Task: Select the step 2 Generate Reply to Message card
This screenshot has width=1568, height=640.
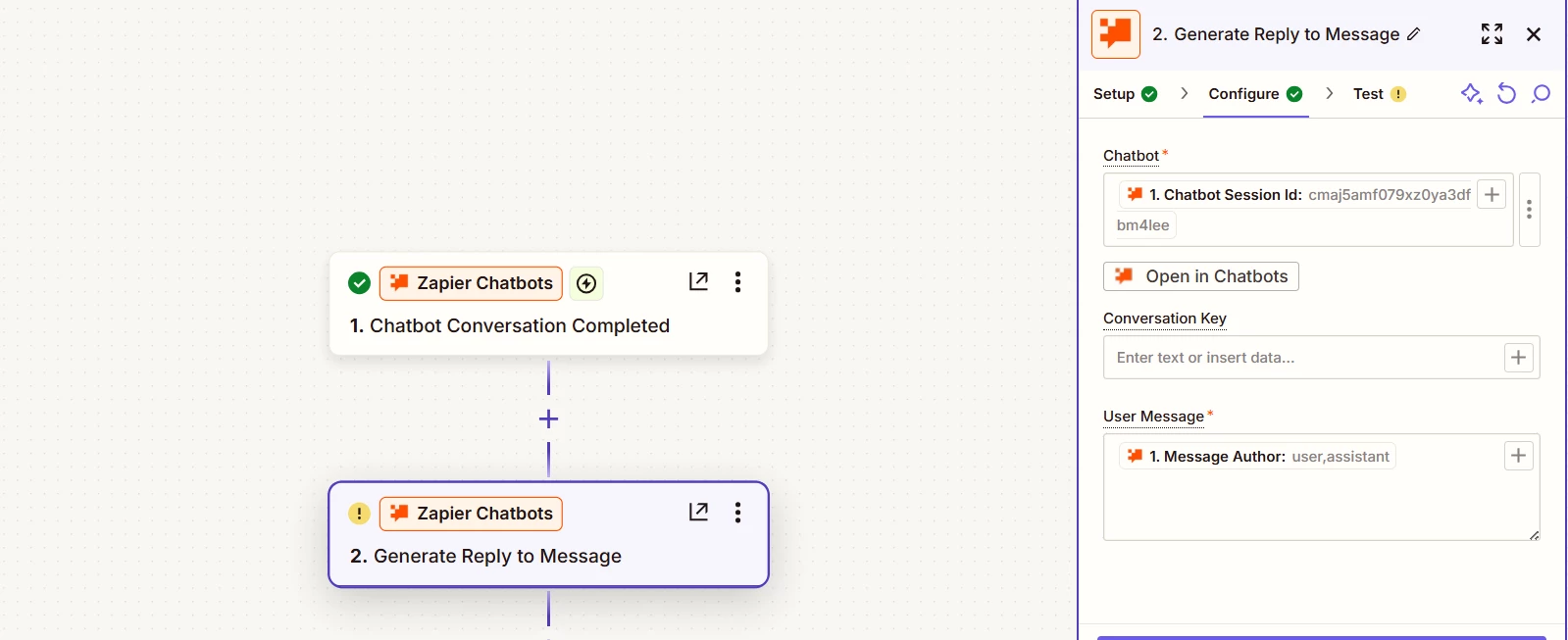Action: coord(548,534)
